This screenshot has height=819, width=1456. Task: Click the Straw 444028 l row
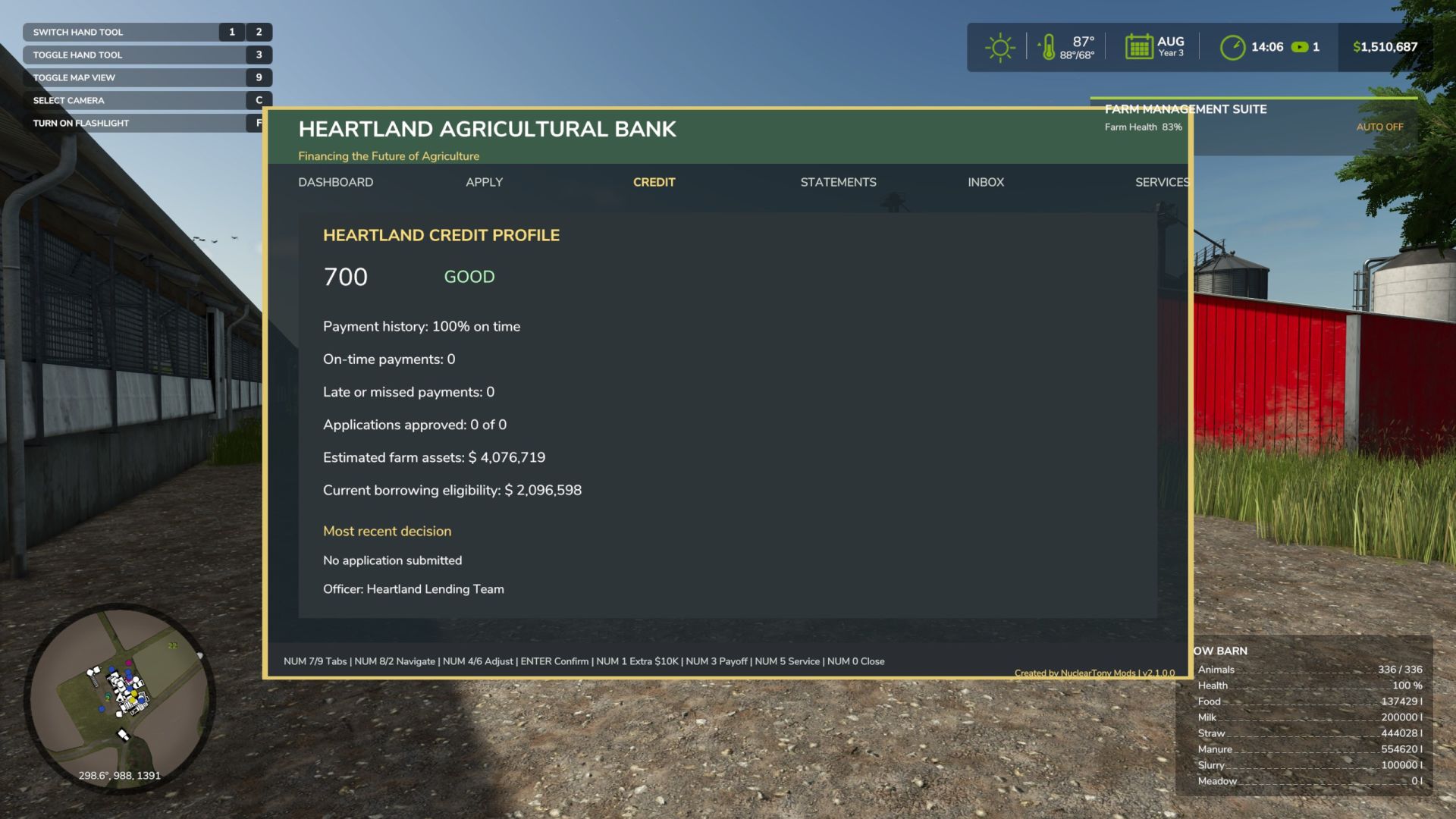[x=1310, y=733]
